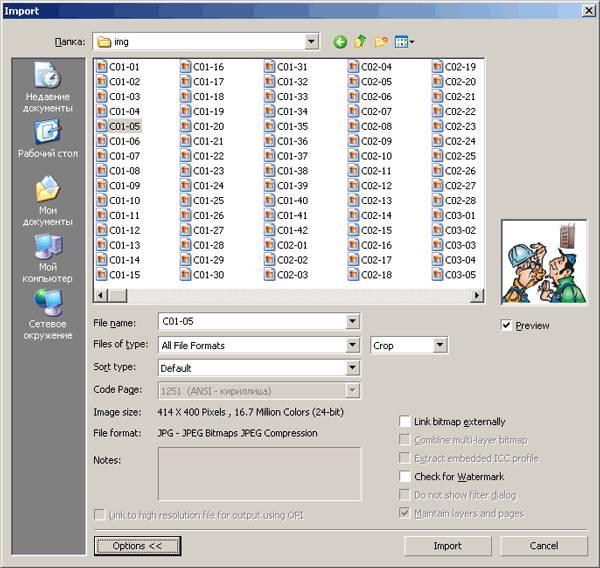Enable Check for Watermark checkbox

pos(404,477)
